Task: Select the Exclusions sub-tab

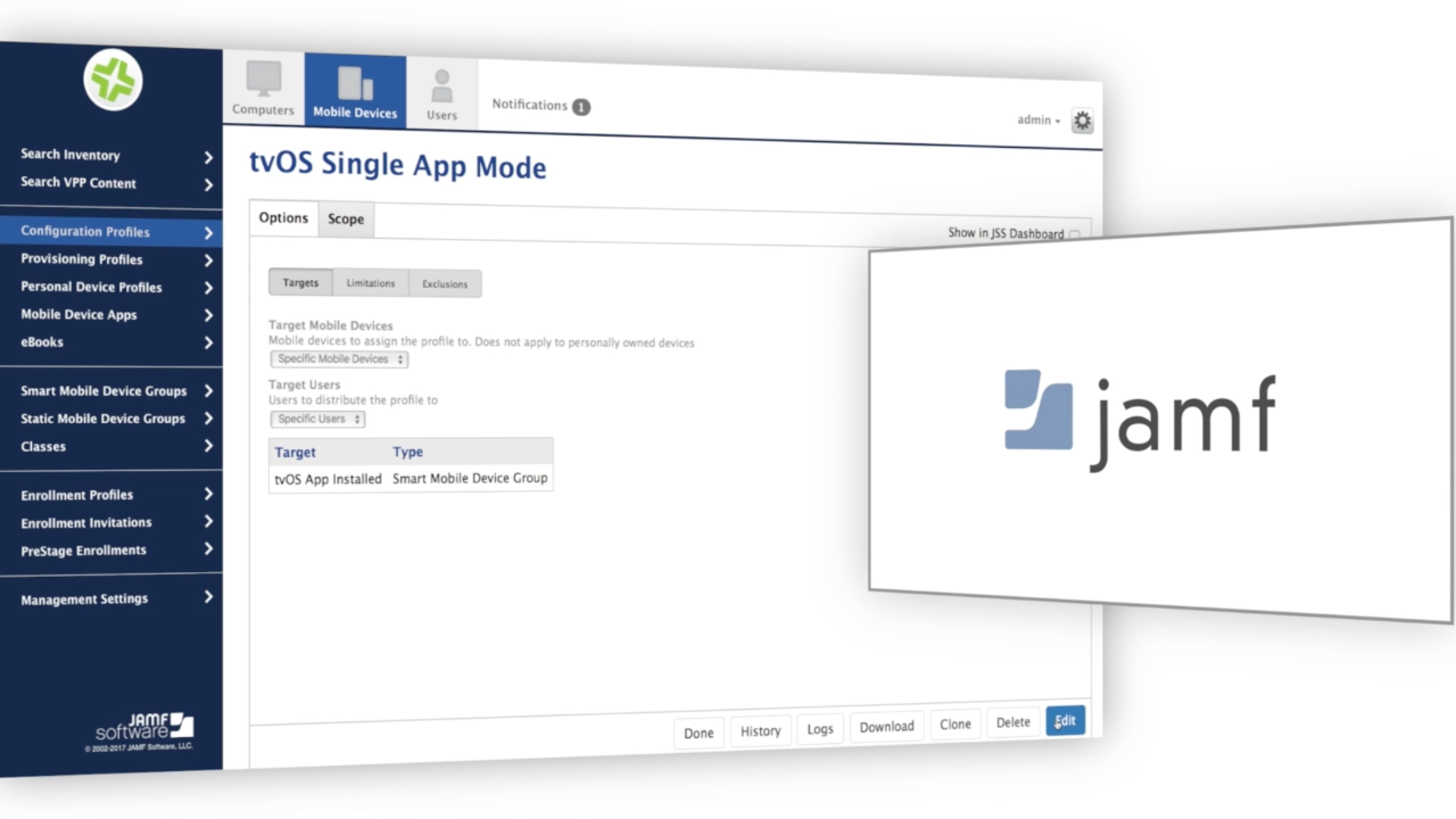Action: coord(444,284)
